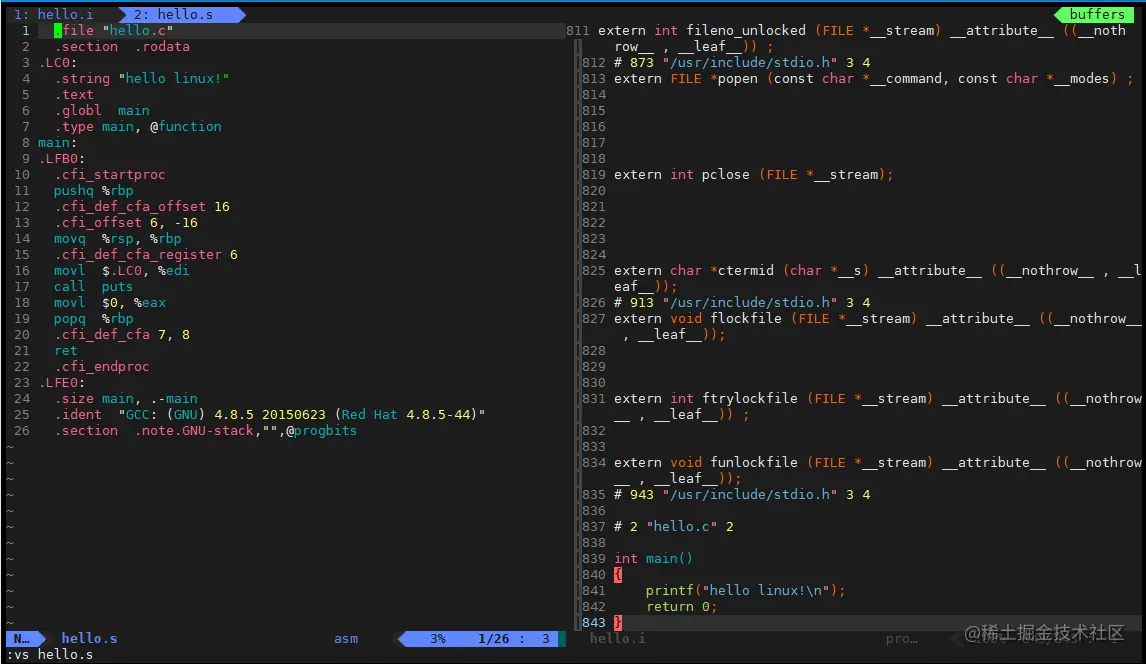
Task: Click the .LFE0: label line
Action: coord(61,383)
